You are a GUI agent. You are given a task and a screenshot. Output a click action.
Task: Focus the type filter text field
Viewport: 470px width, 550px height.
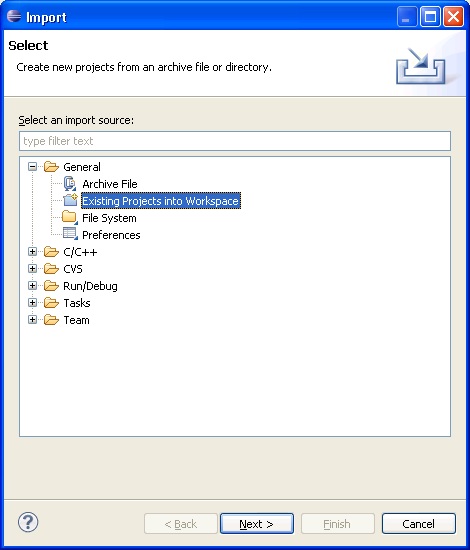tap(235, 141)
